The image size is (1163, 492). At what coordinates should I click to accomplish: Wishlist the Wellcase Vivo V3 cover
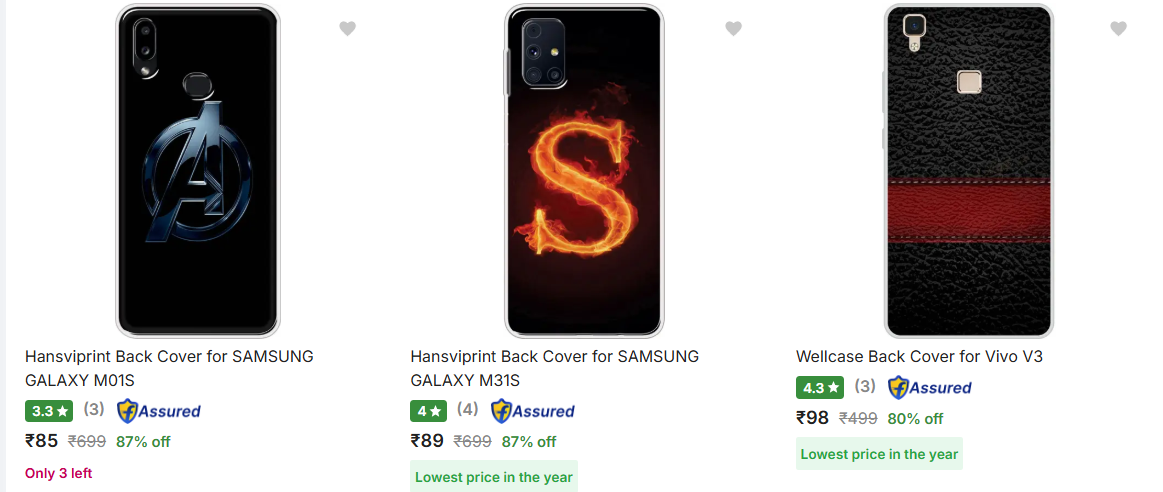1118,28
